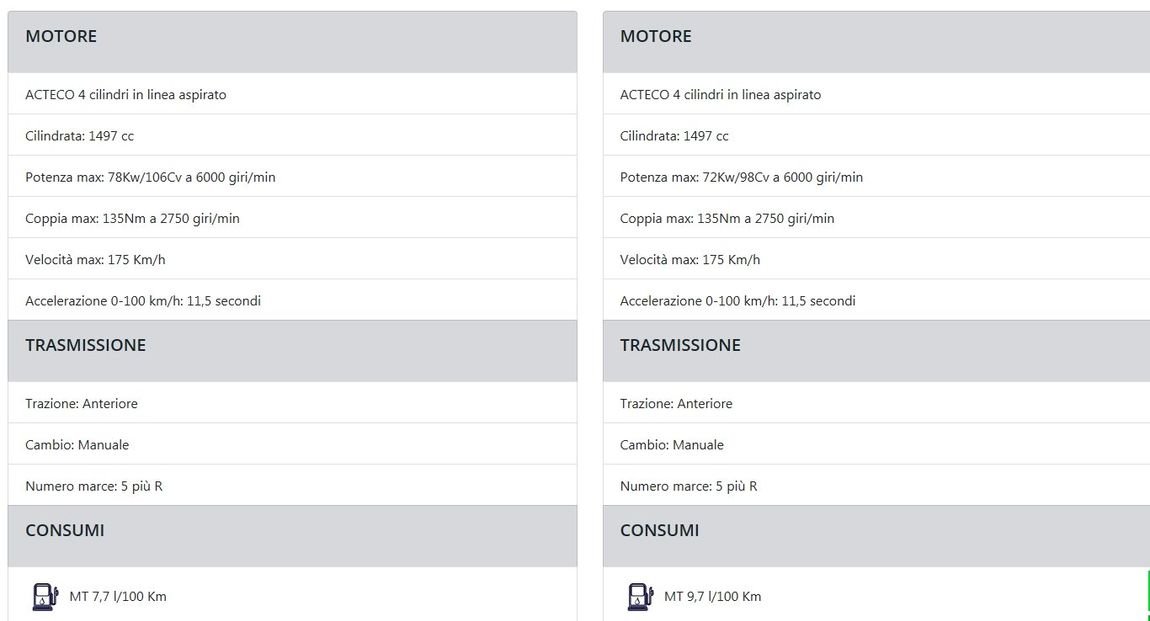Select right Cambio: Manuale row
The height and width of the screenshot is (621, 1150).
click(x=876, y=444)
